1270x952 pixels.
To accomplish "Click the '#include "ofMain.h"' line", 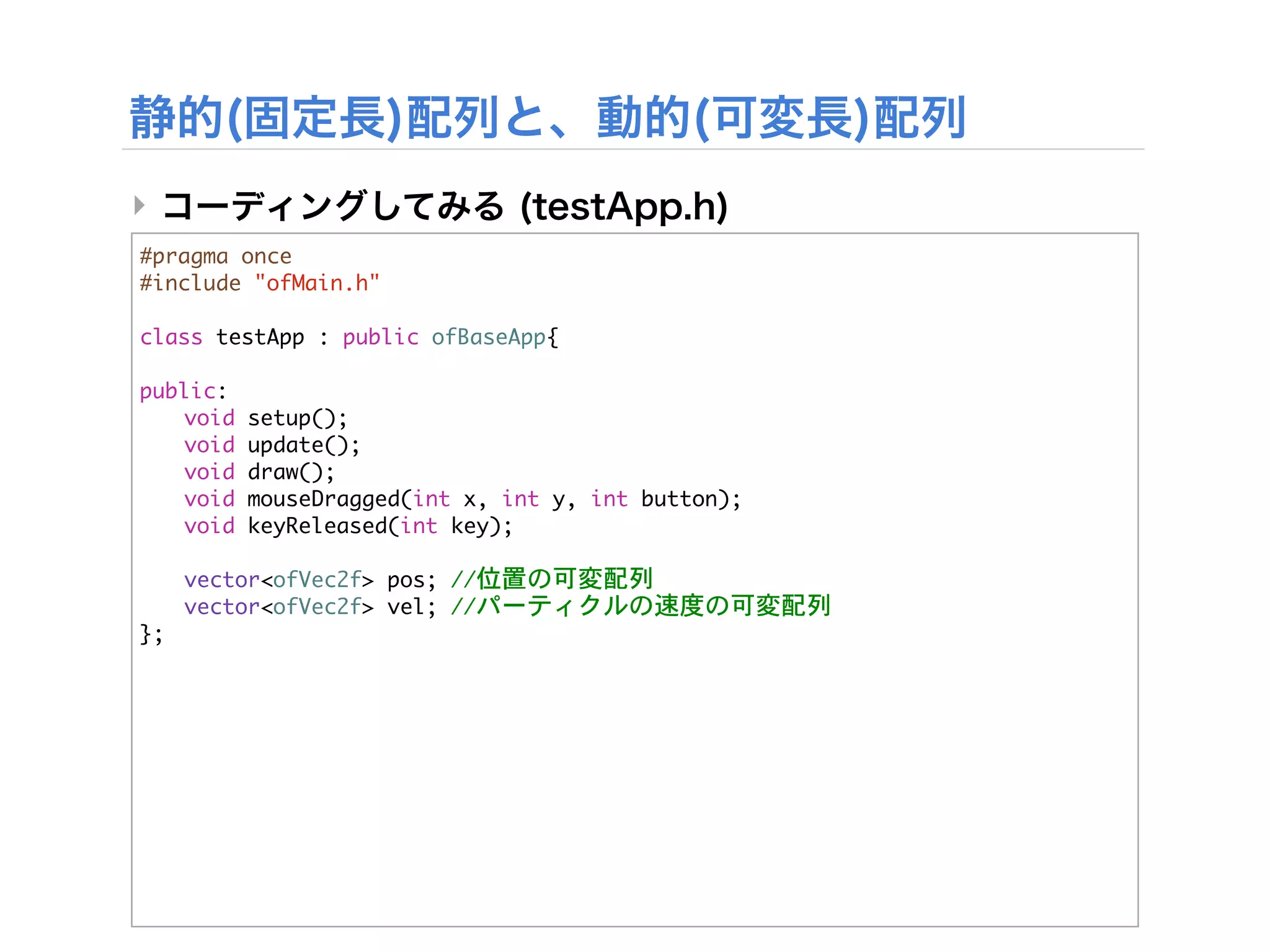I will click(x=260, y=283).
